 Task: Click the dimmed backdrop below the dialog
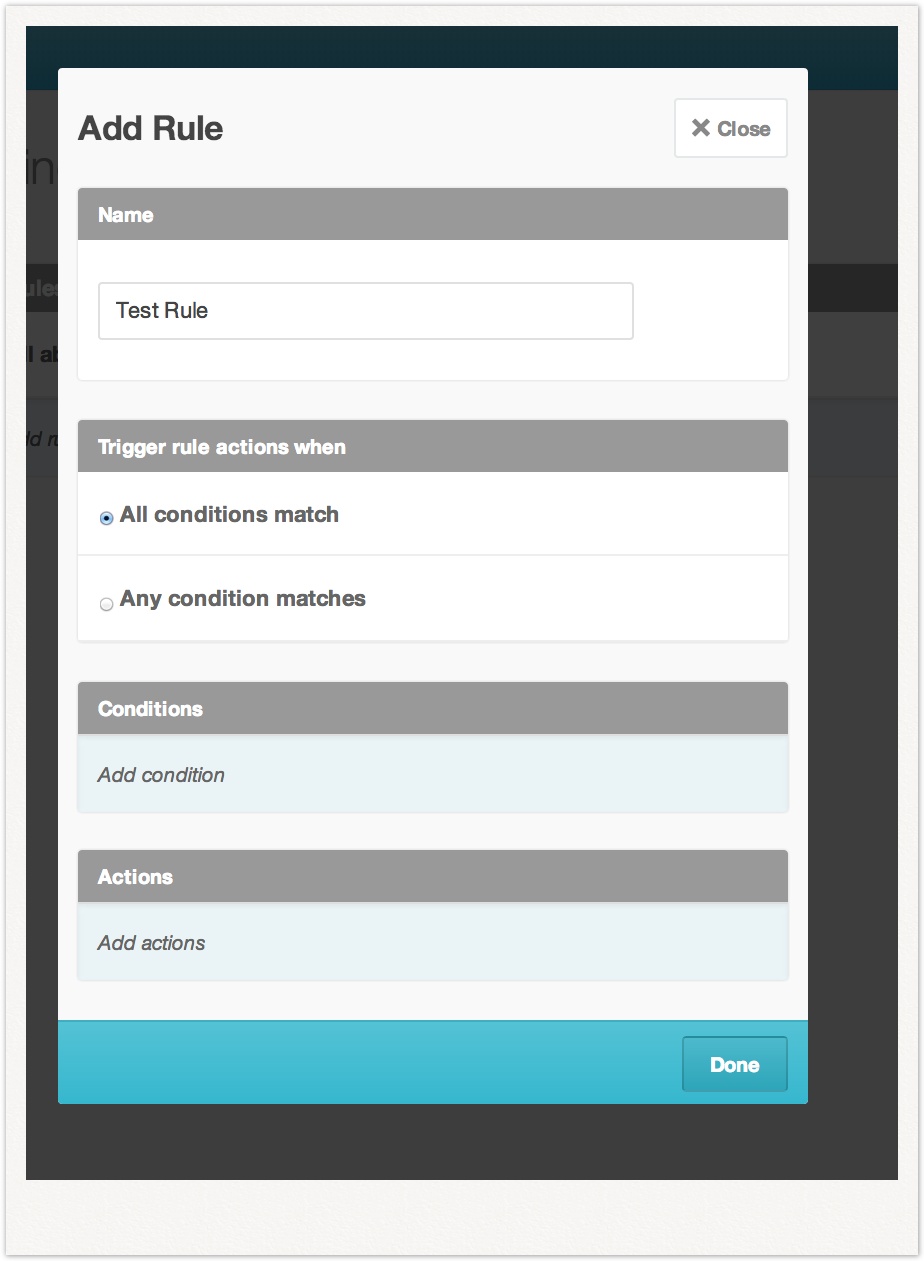[x=462, y=1142]
